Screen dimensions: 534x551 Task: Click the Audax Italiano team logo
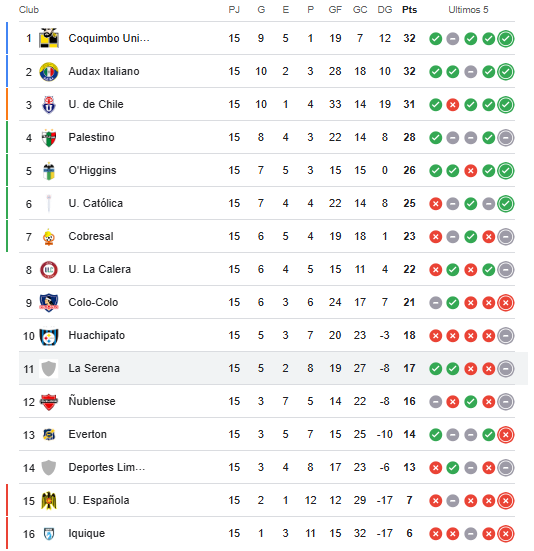click(x=49, y=71)
